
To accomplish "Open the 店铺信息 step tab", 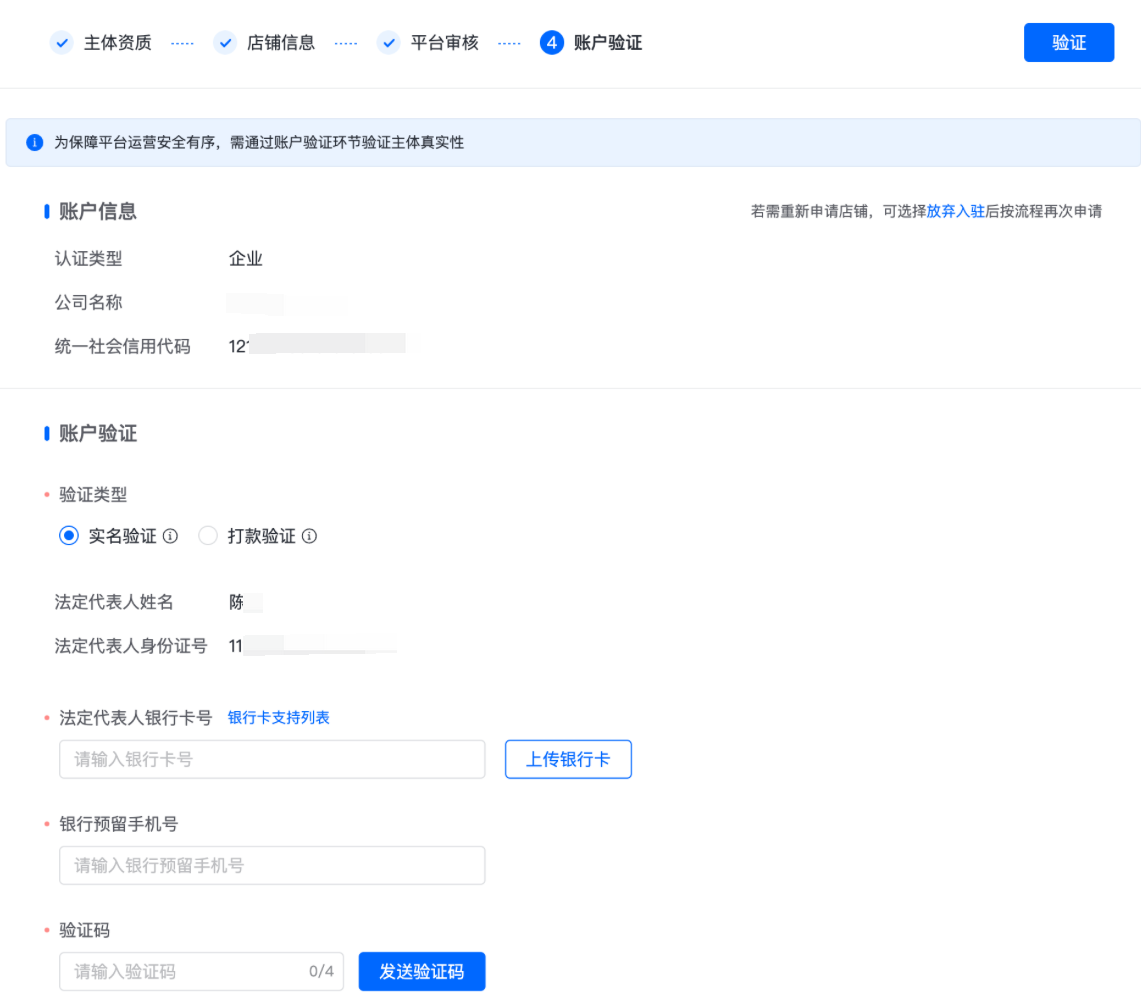I will (281, 43).
